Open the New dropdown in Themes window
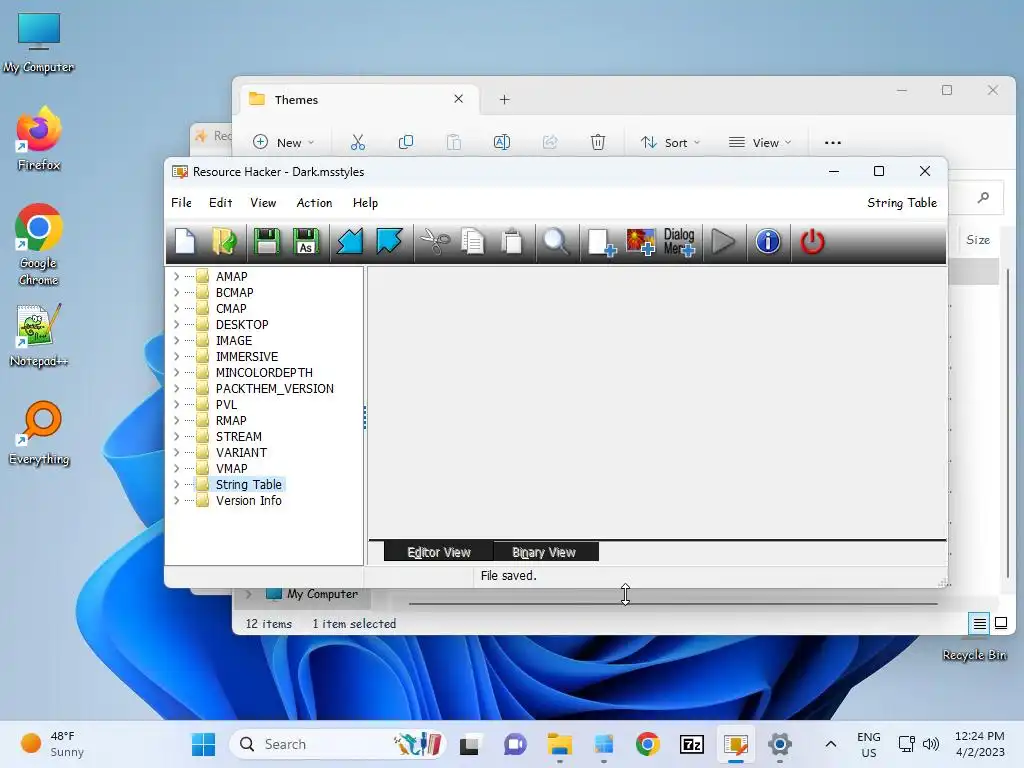The width and height of the screenshot is (1024, 768). tap(283, 142)
